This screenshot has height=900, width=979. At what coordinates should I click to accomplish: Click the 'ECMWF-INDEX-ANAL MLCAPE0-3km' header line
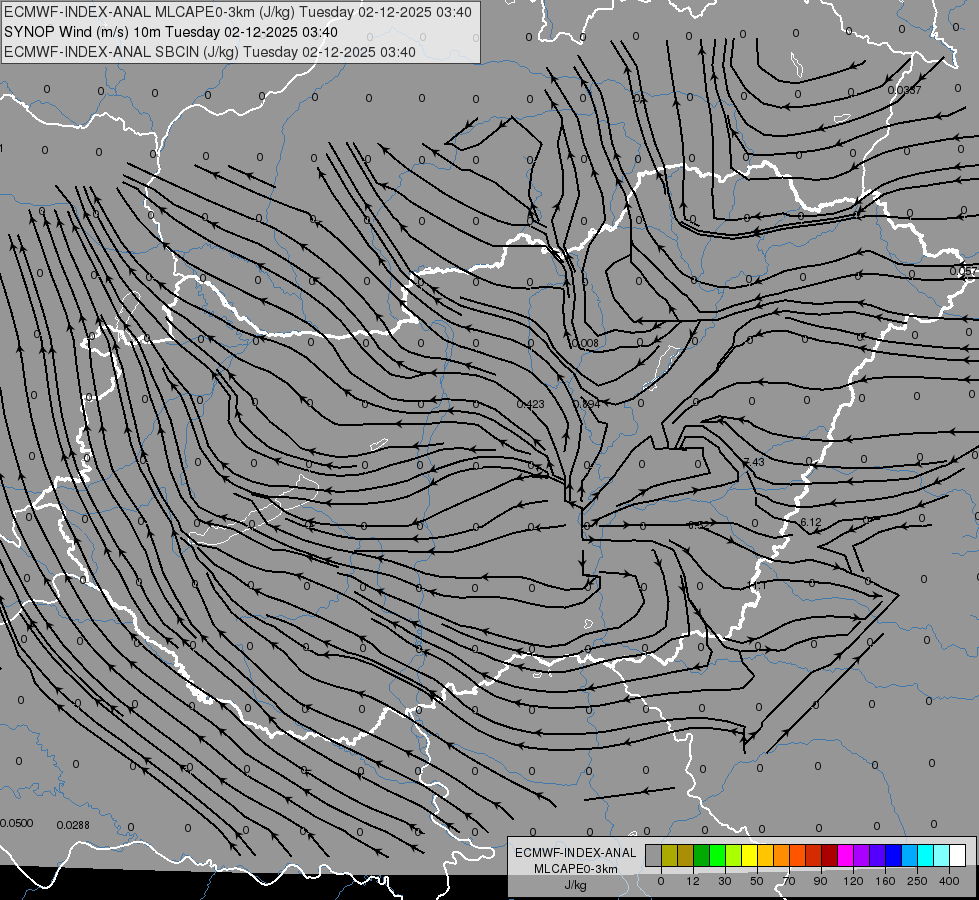click(238, 12)
